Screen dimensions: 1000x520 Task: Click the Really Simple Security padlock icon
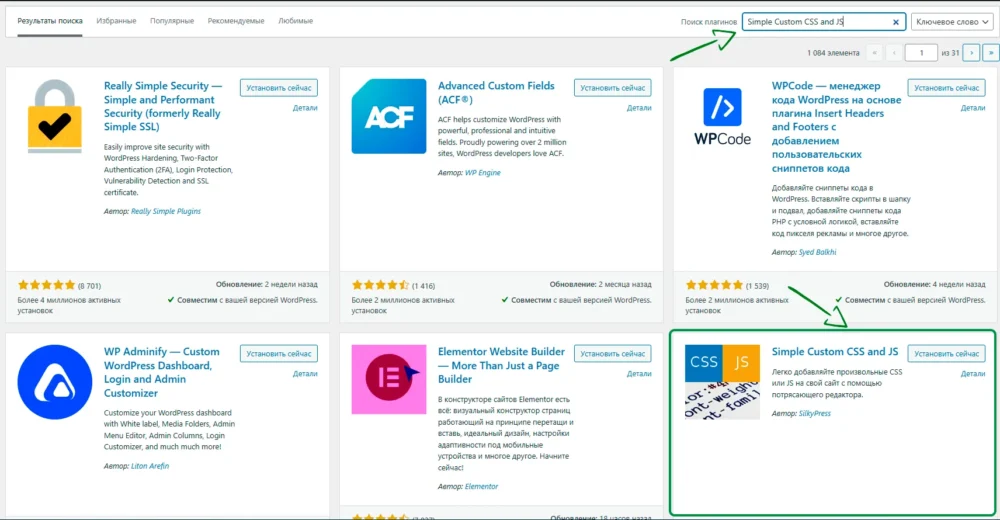pyautogui.click(x=55, y=116)
